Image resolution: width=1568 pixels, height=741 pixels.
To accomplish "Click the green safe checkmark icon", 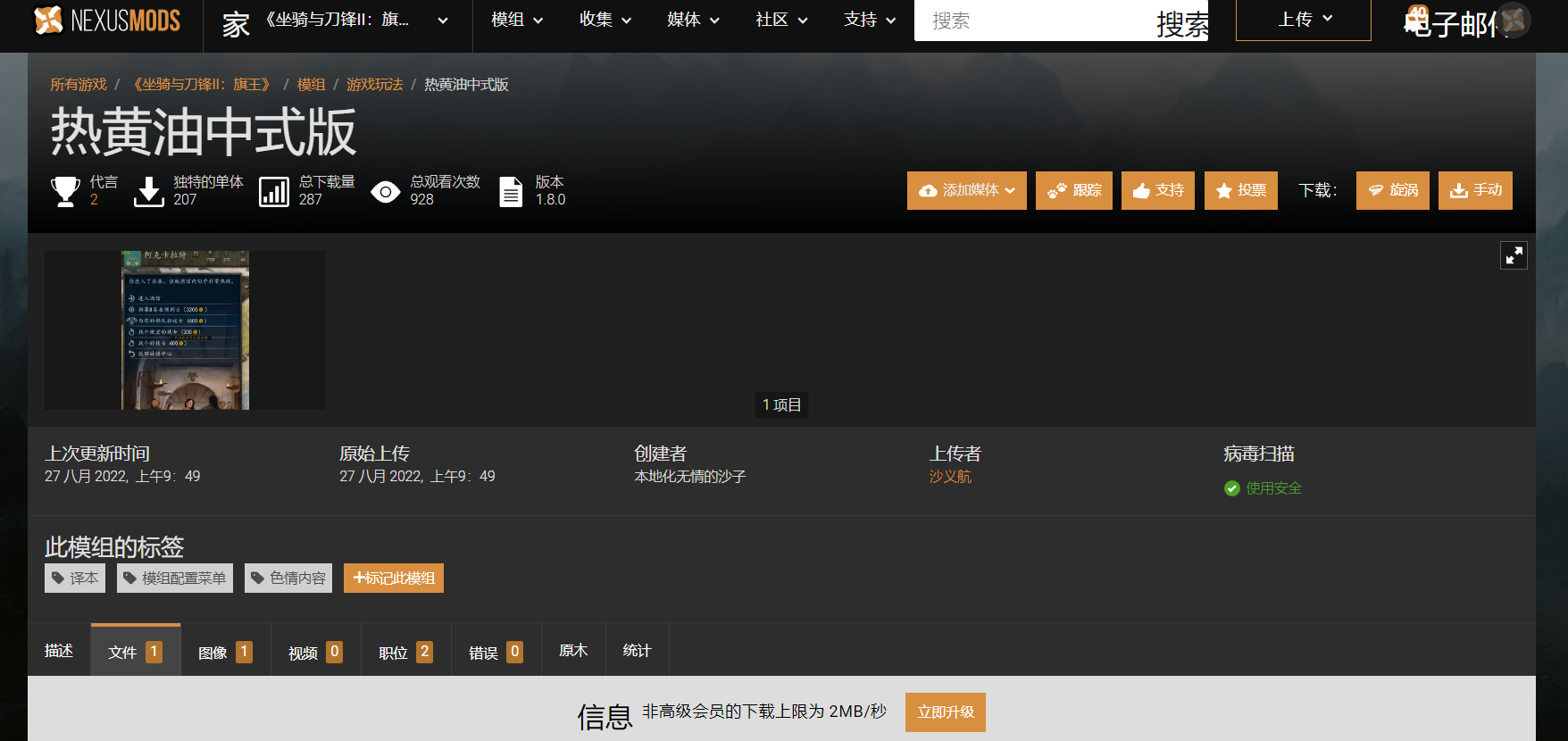I will click(x=1232, y=488).
